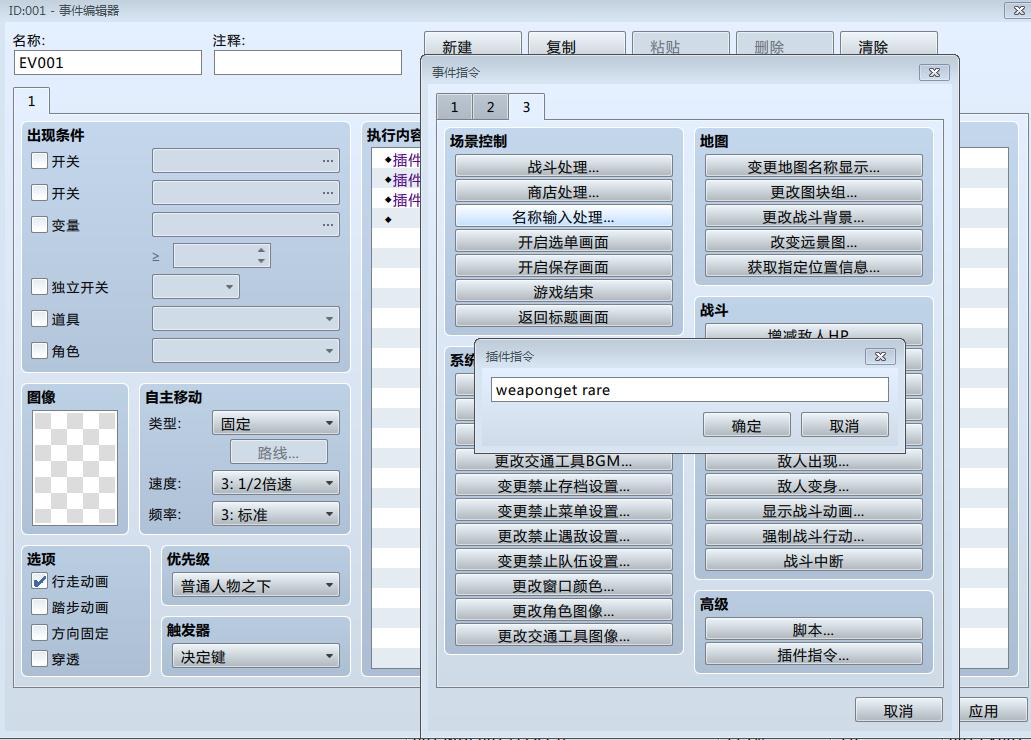Uncheck the 行走动画 option
The image size is (1031, 740).
(39, 581)
